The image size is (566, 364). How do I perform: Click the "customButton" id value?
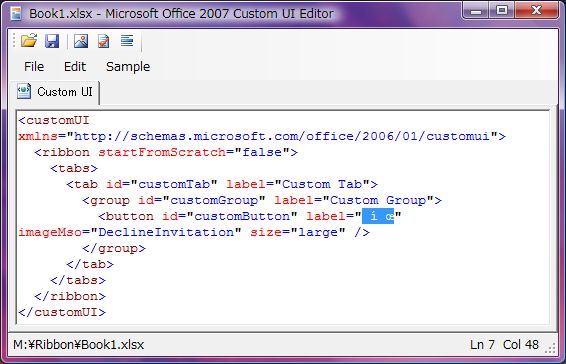242,216
